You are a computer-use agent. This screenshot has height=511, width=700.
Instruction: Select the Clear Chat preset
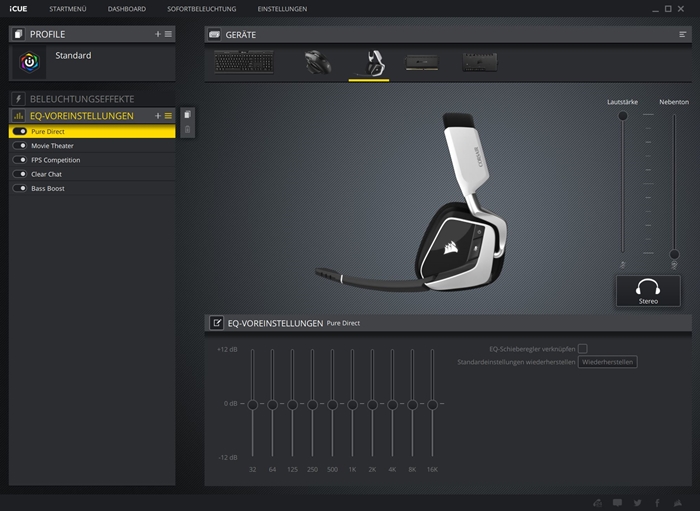click(92, 174)
